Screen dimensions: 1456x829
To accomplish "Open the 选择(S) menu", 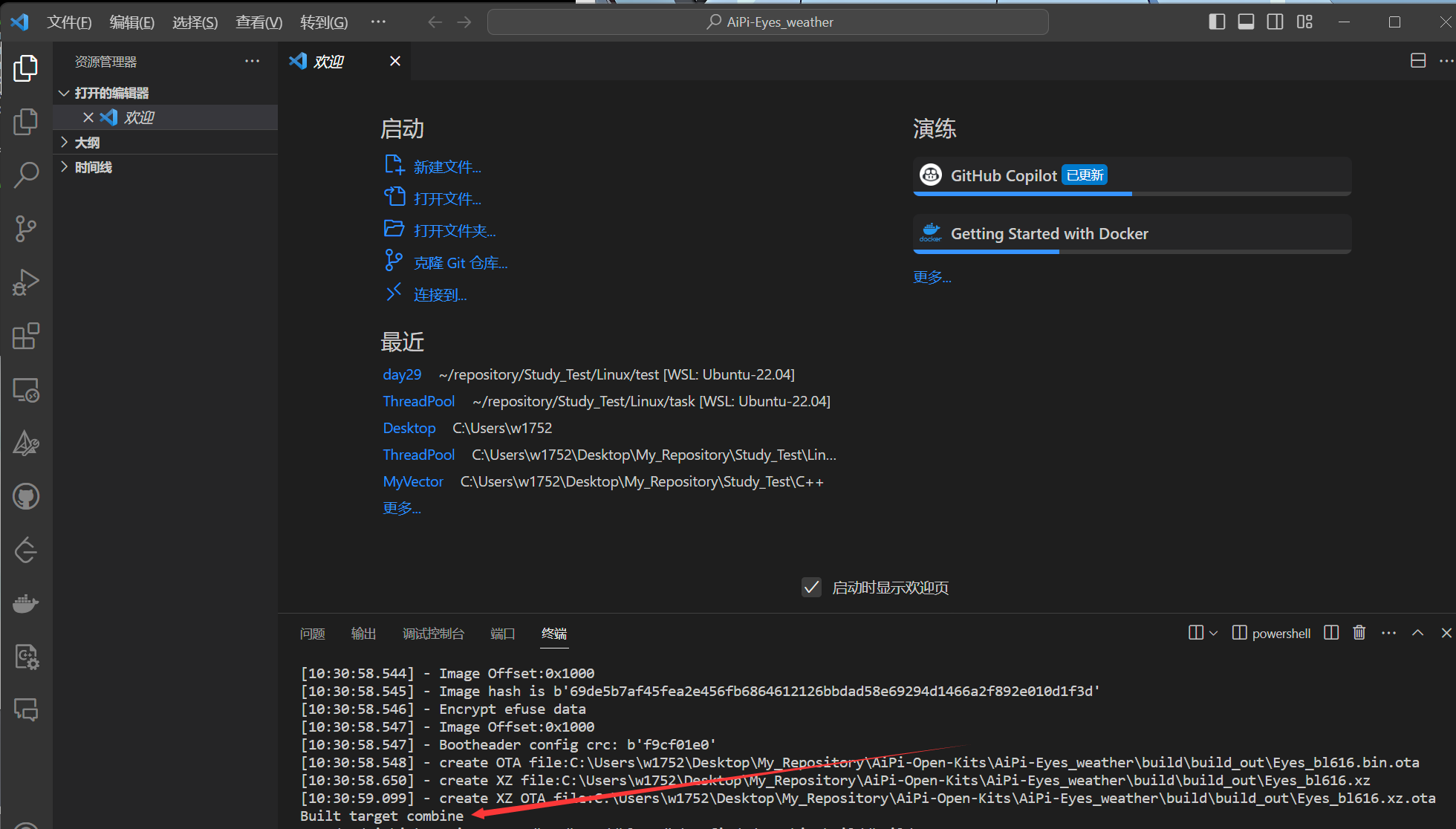I will coord(195,22).
